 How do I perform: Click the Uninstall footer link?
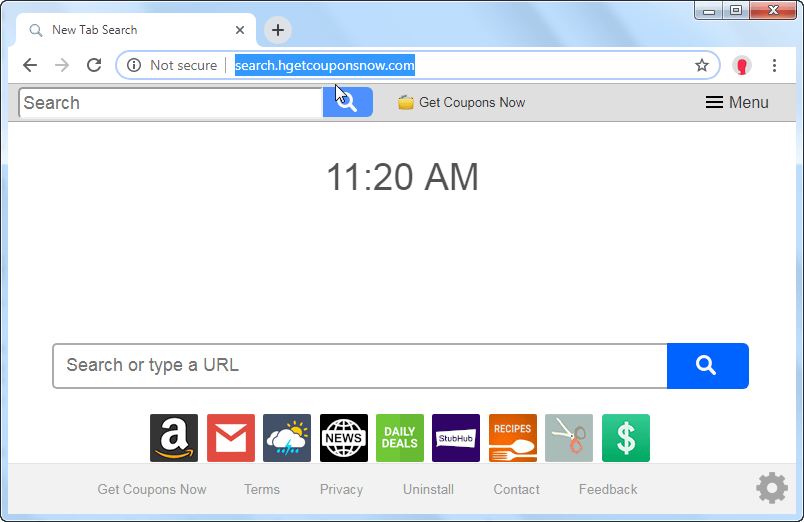point(428,489)
